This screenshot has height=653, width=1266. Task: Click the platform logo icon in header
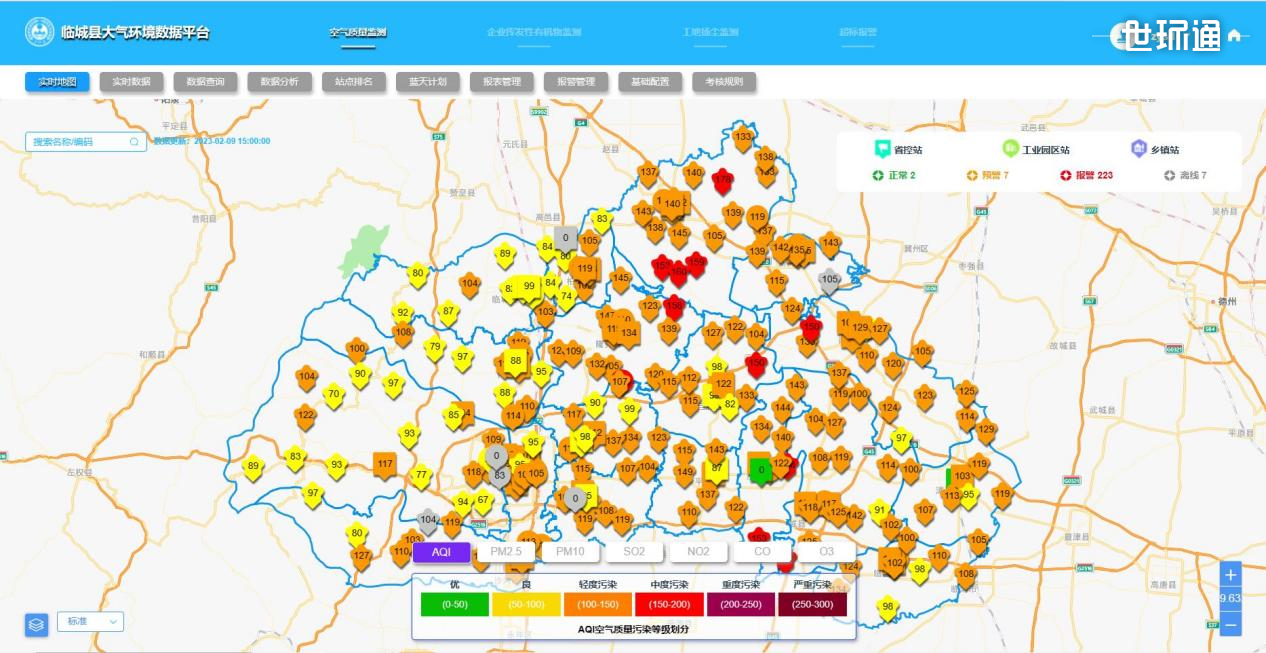tap(39, 32)
